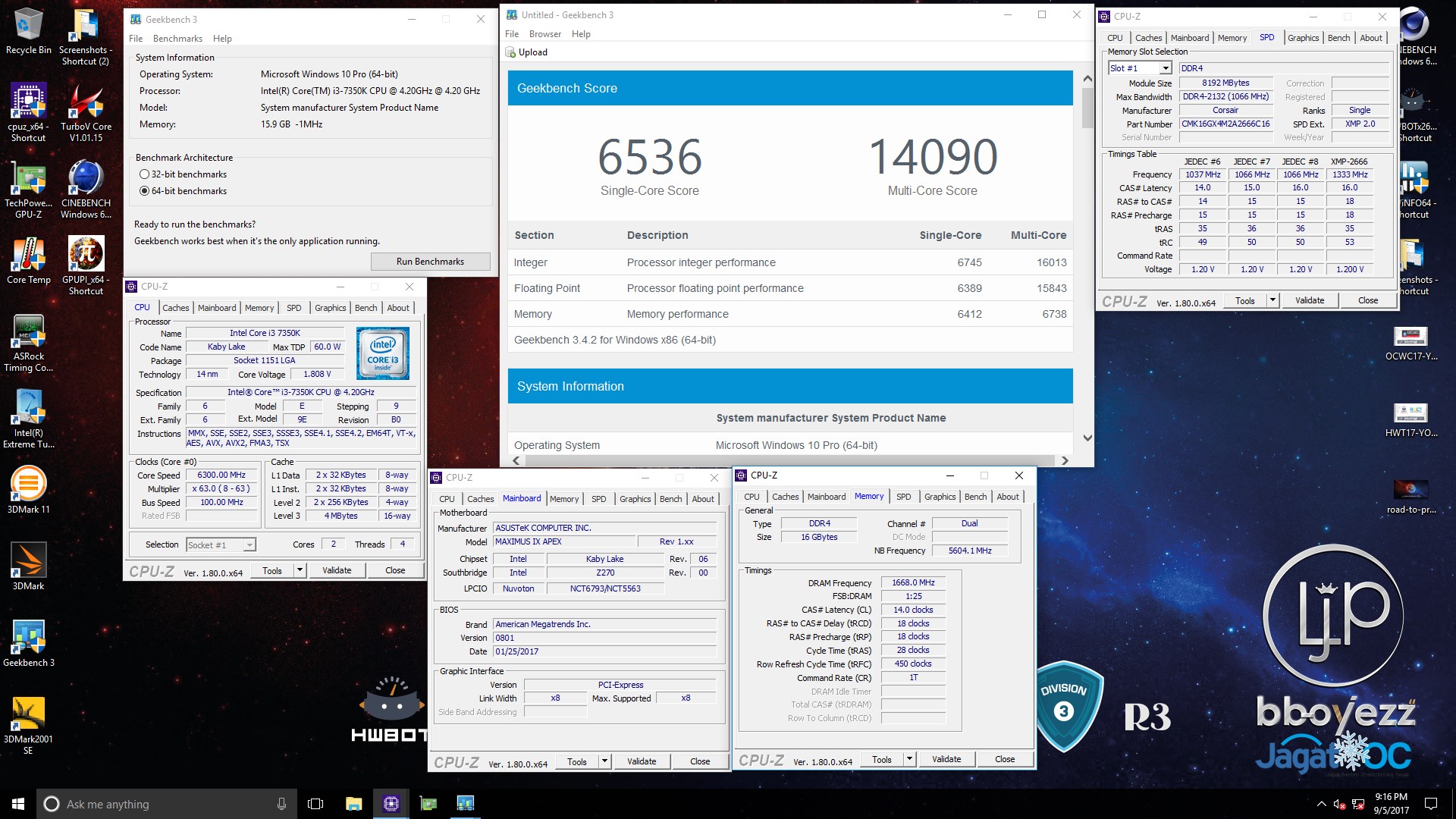The image size is (1456, 819).
Task: Launch 3DMark2001 SE desktop icon
Action: tap(29, 726)
